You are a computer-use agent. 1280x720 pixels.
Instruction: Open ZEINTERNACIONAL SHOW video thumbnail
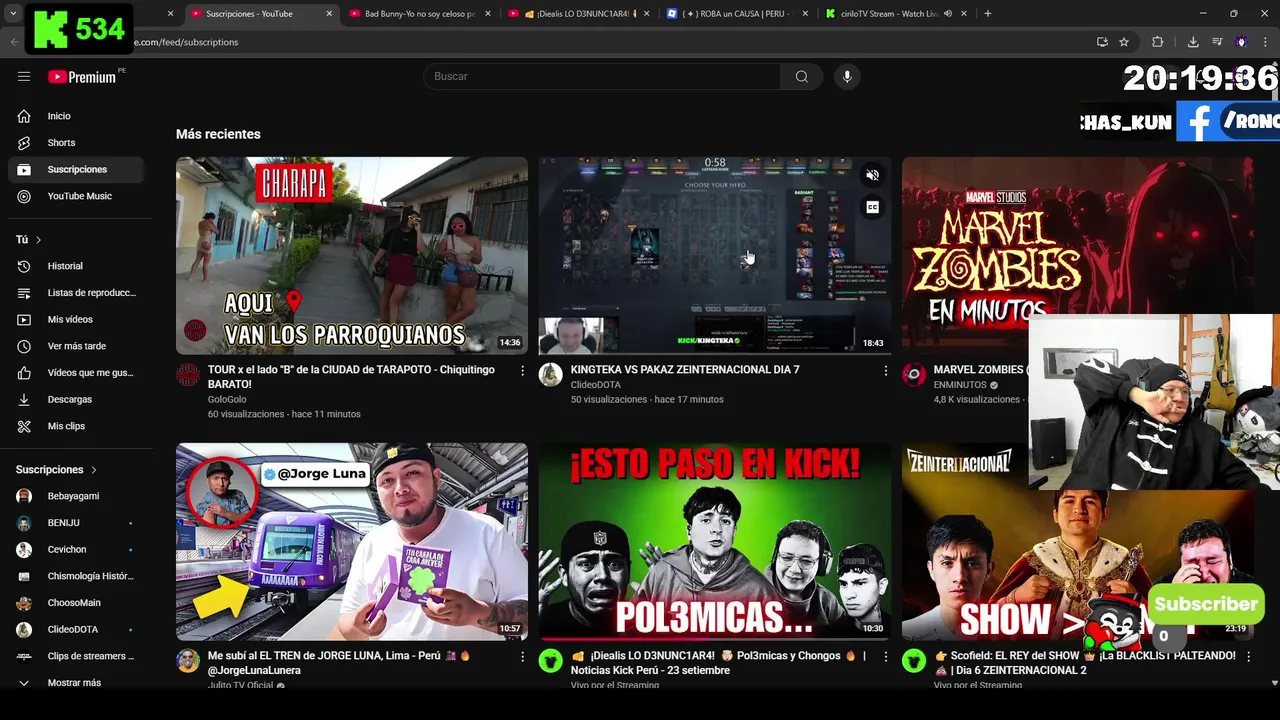point(1077,541)
